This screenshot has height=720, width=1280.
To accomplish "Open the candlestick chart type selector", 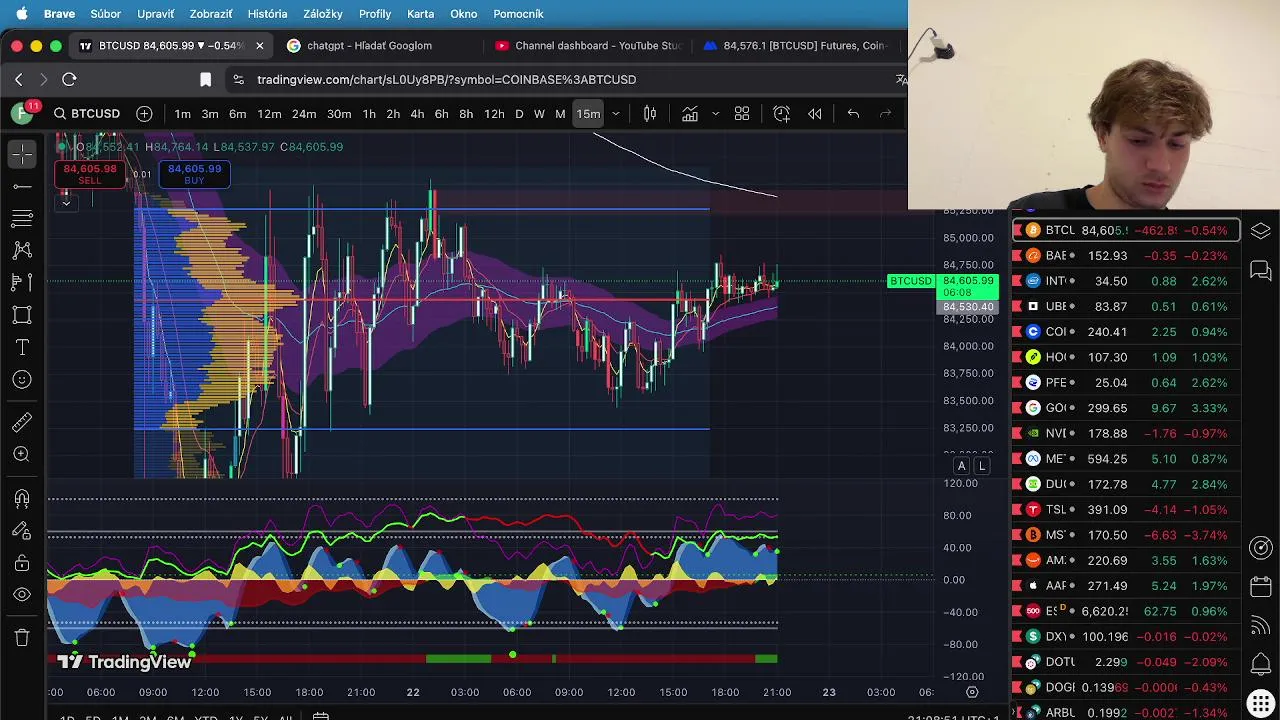I will pyautogui.click(x=650, y=114).
